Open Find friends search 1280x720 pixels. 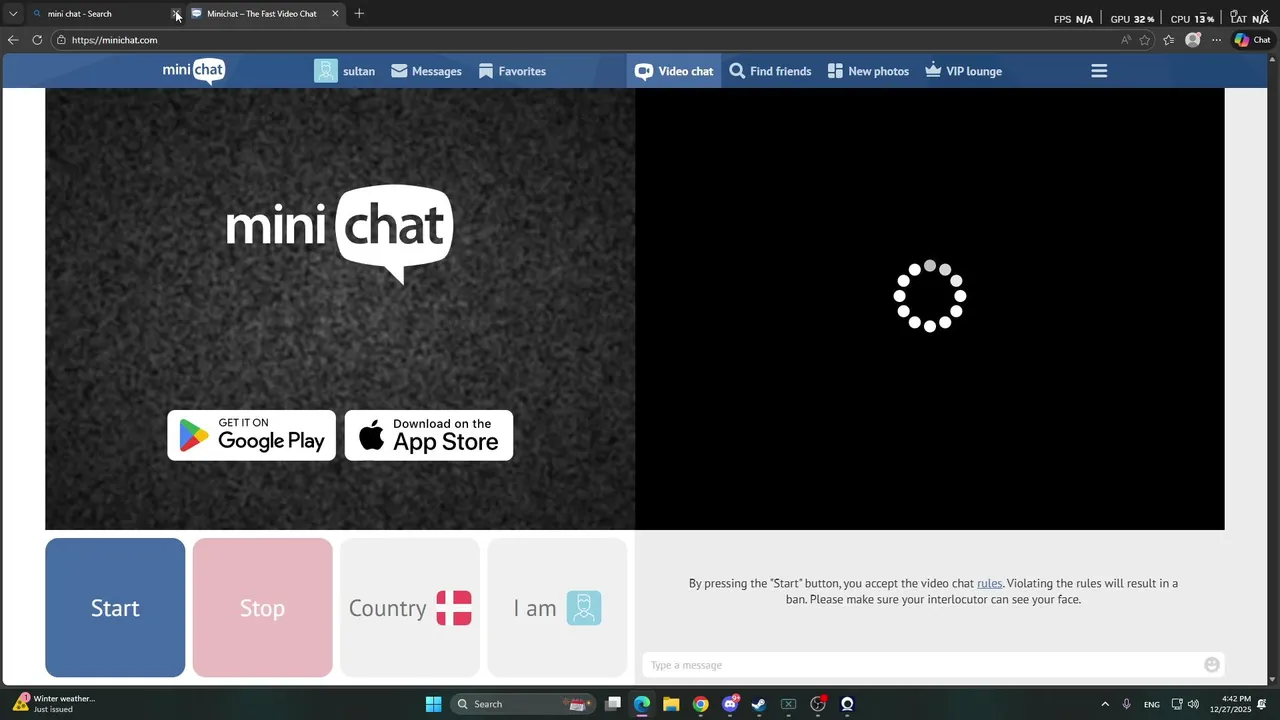click(770, 71)
